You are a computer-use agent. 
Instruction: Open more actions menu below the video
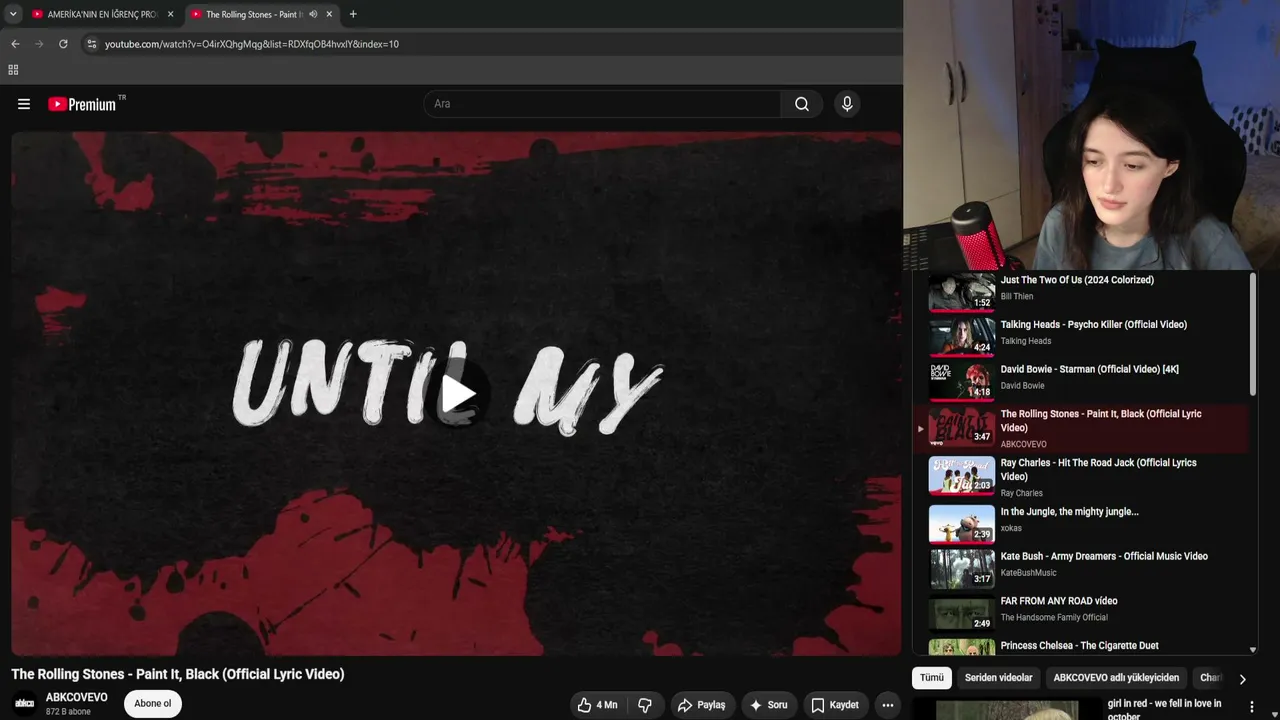click(x=887, y=705)
